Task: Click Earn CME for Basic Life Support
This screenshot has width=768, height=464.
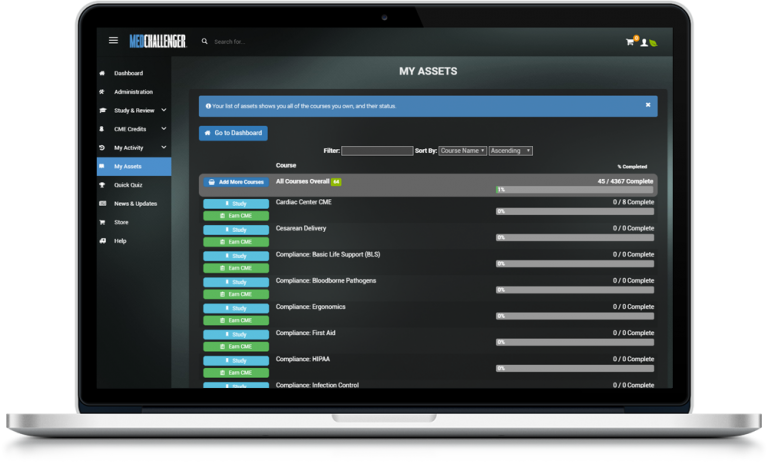Action: click(x=236, y=269)
